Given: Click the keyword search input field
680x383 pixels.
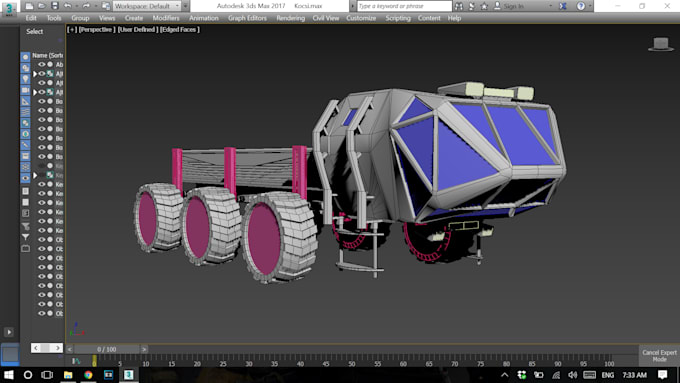Looking at the screenshot, I should click(x=404, y=6).
